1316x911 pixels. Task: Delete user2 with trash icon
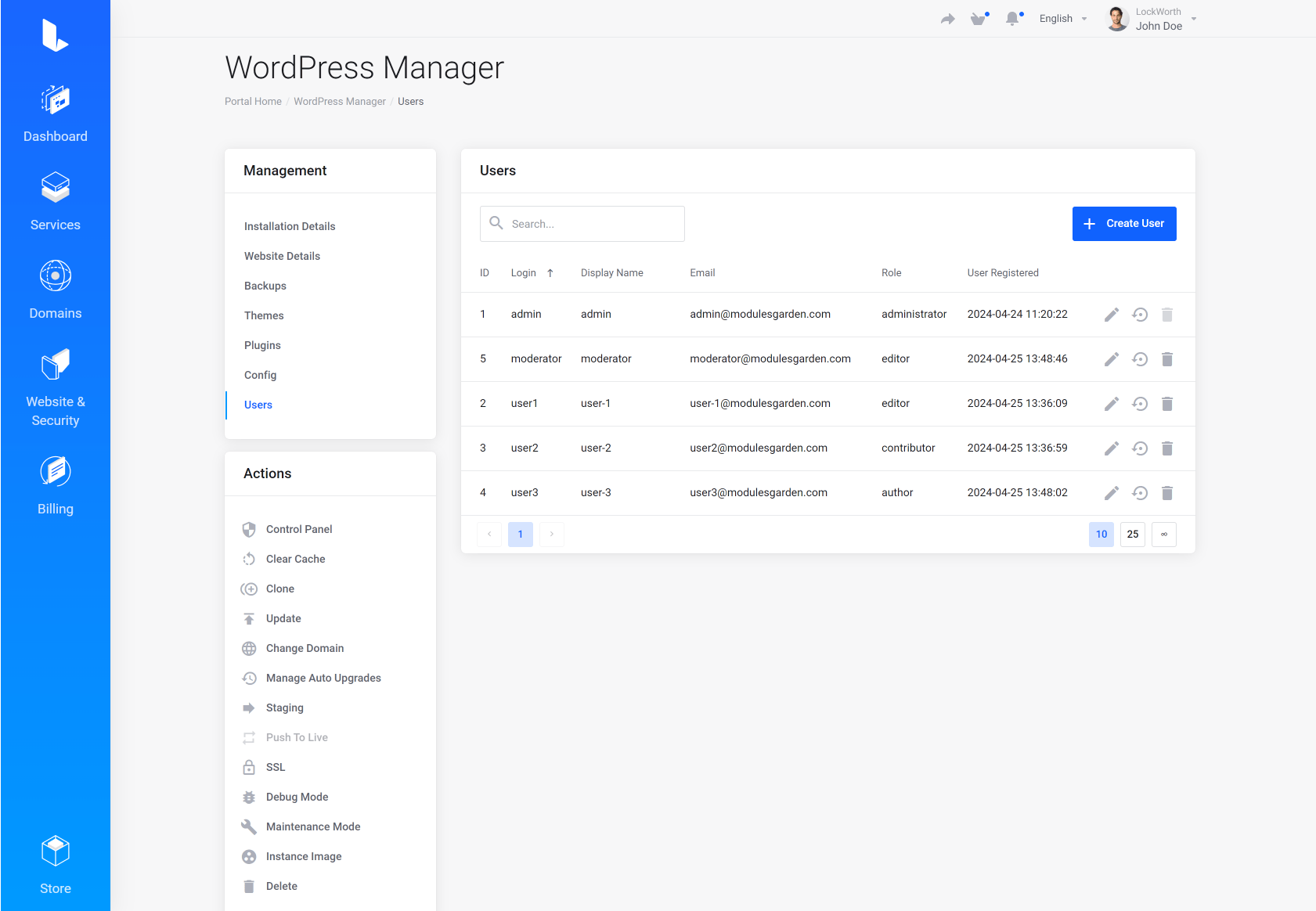coord(1167,448)
